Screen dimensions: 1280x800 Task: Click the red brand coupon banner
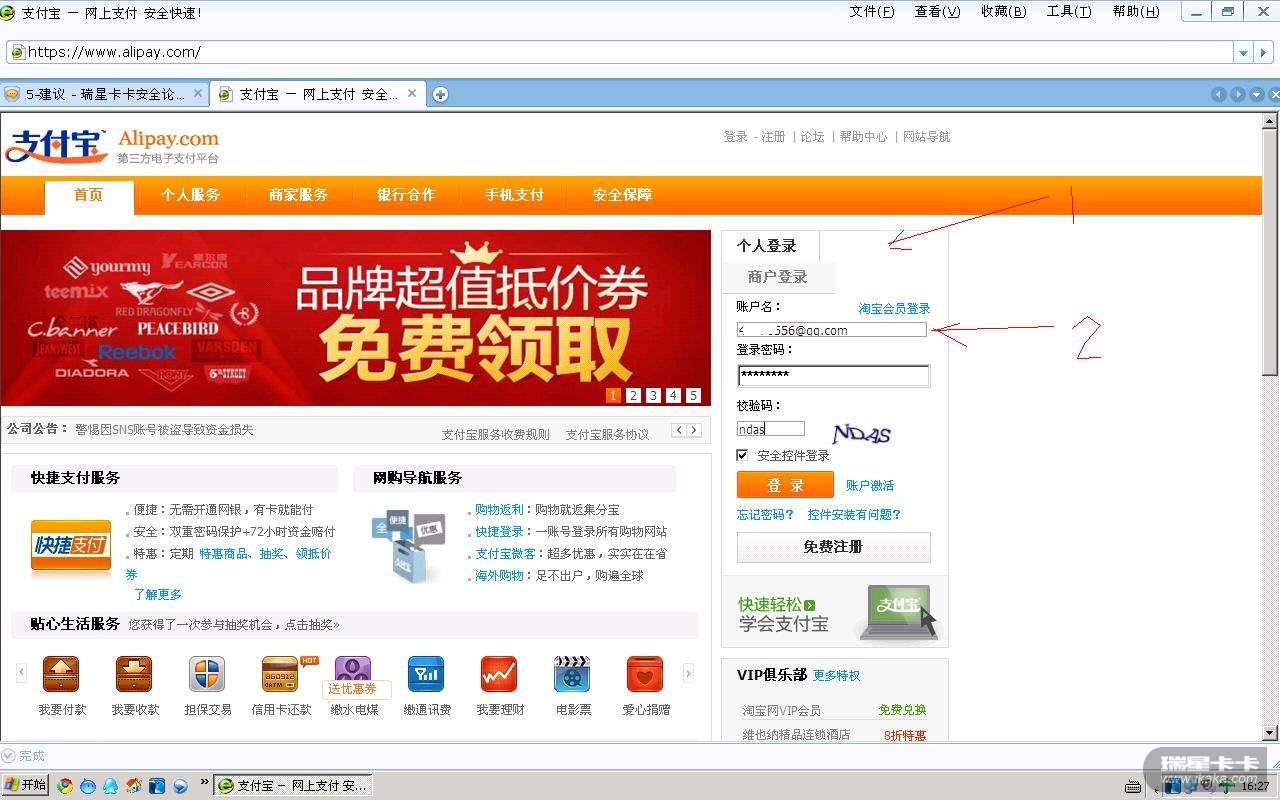click(x=355, y=318)
